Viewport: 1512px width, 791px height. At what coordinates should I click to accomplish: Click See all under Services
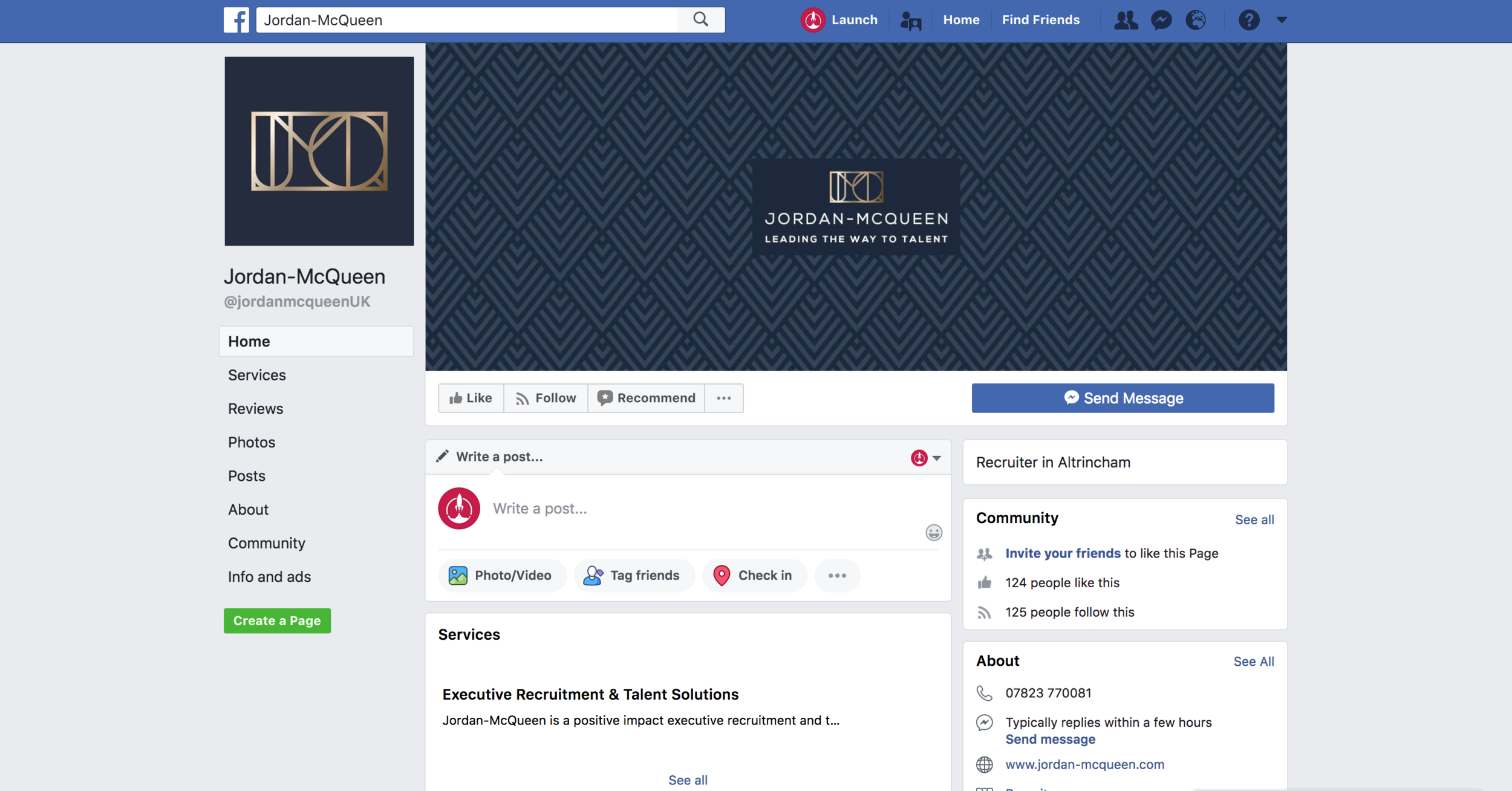point(688,780)
